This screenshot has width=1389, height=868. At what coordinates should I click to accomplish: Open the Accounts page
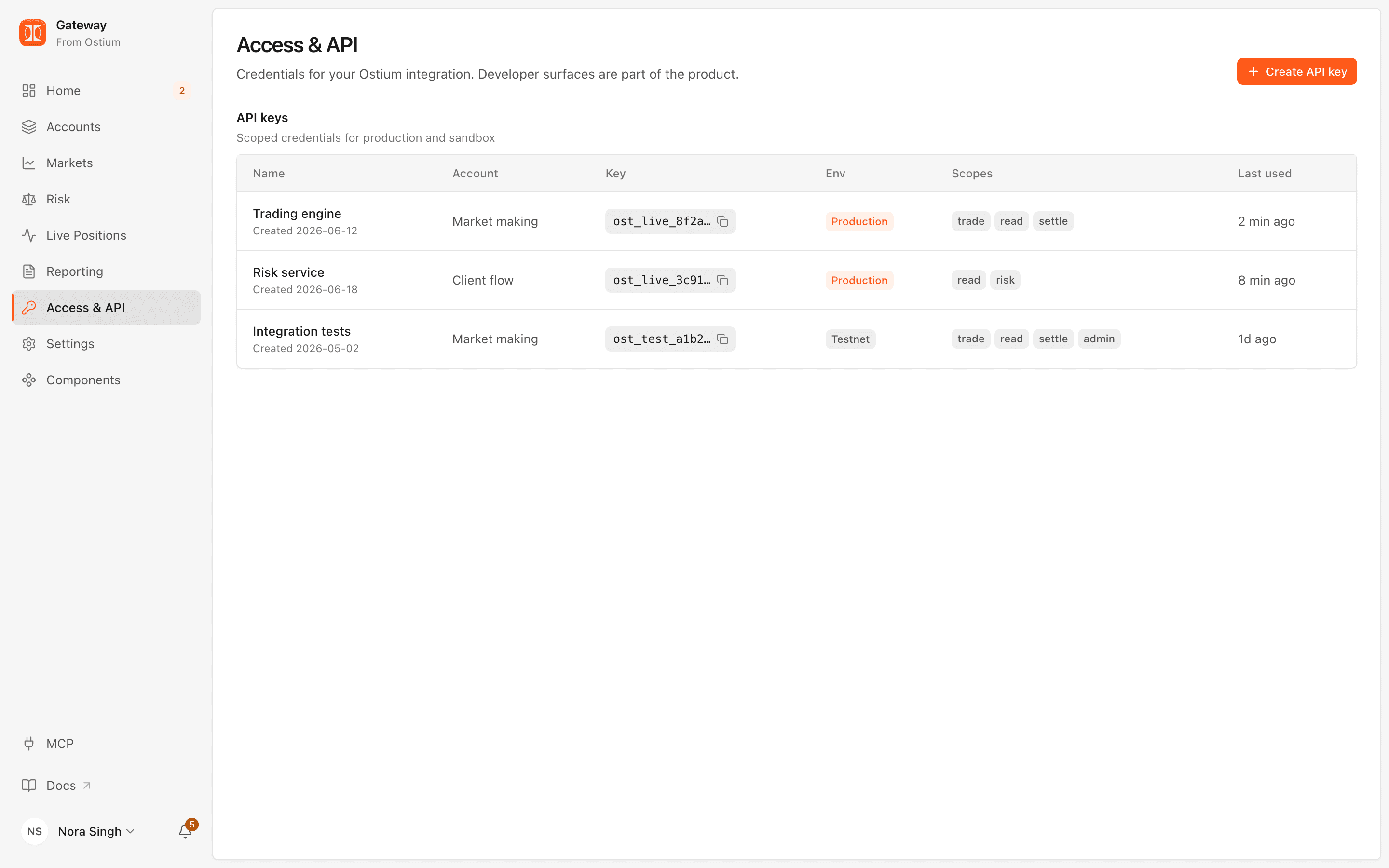tap(106, 127)
